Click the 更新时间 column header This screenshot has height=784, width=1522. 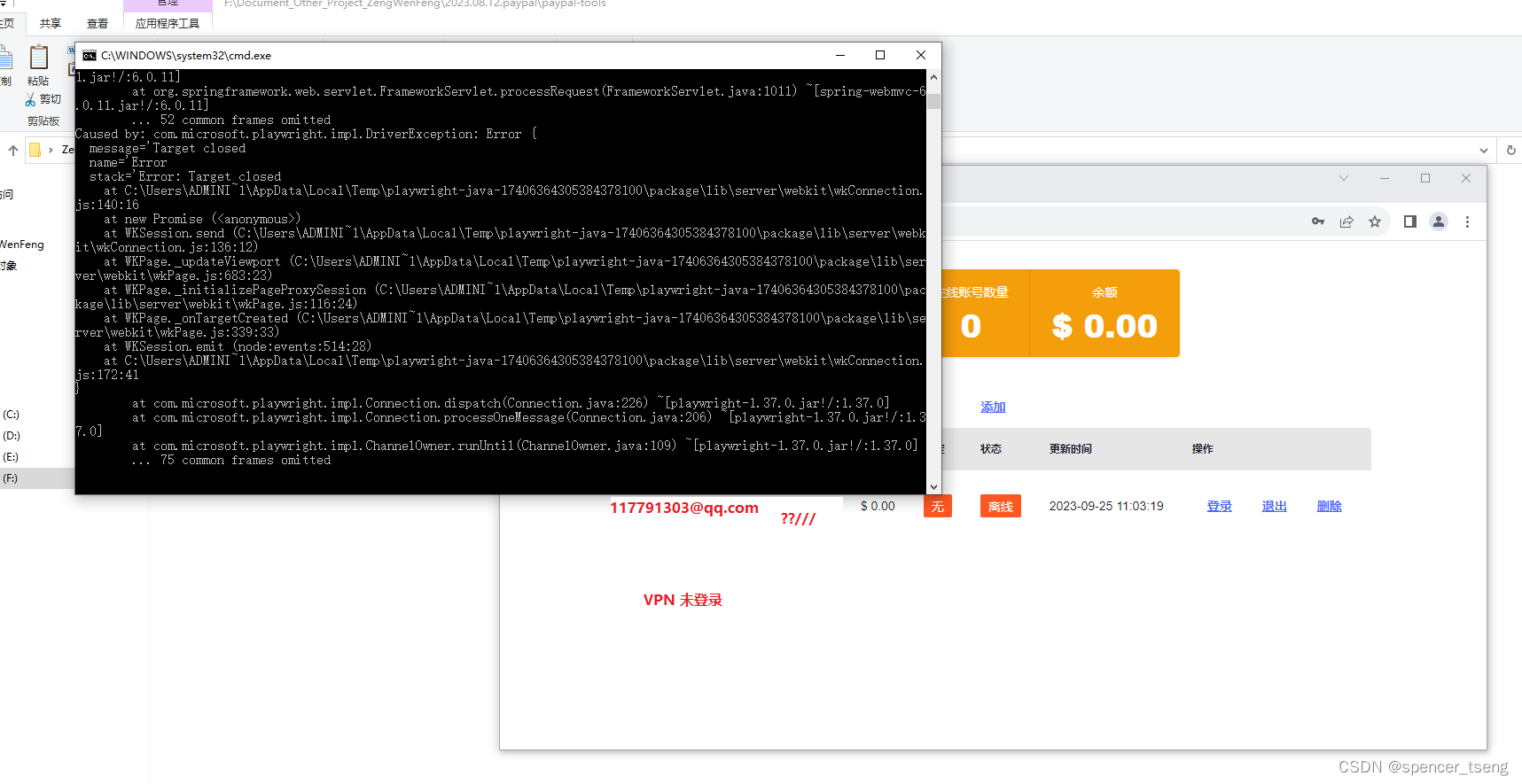point(1071,449)
